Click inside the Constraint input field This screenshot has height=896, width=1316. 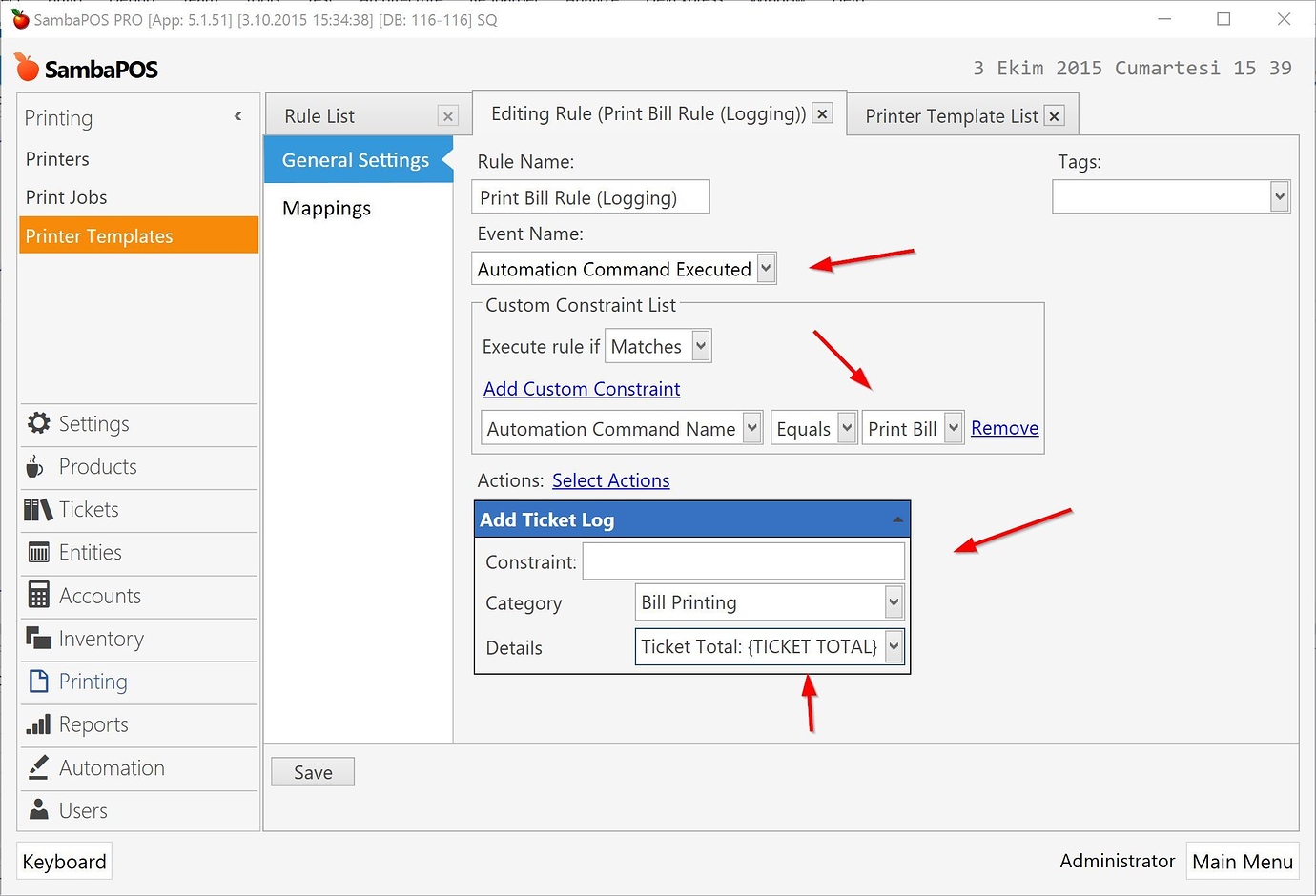pos(743,561)
